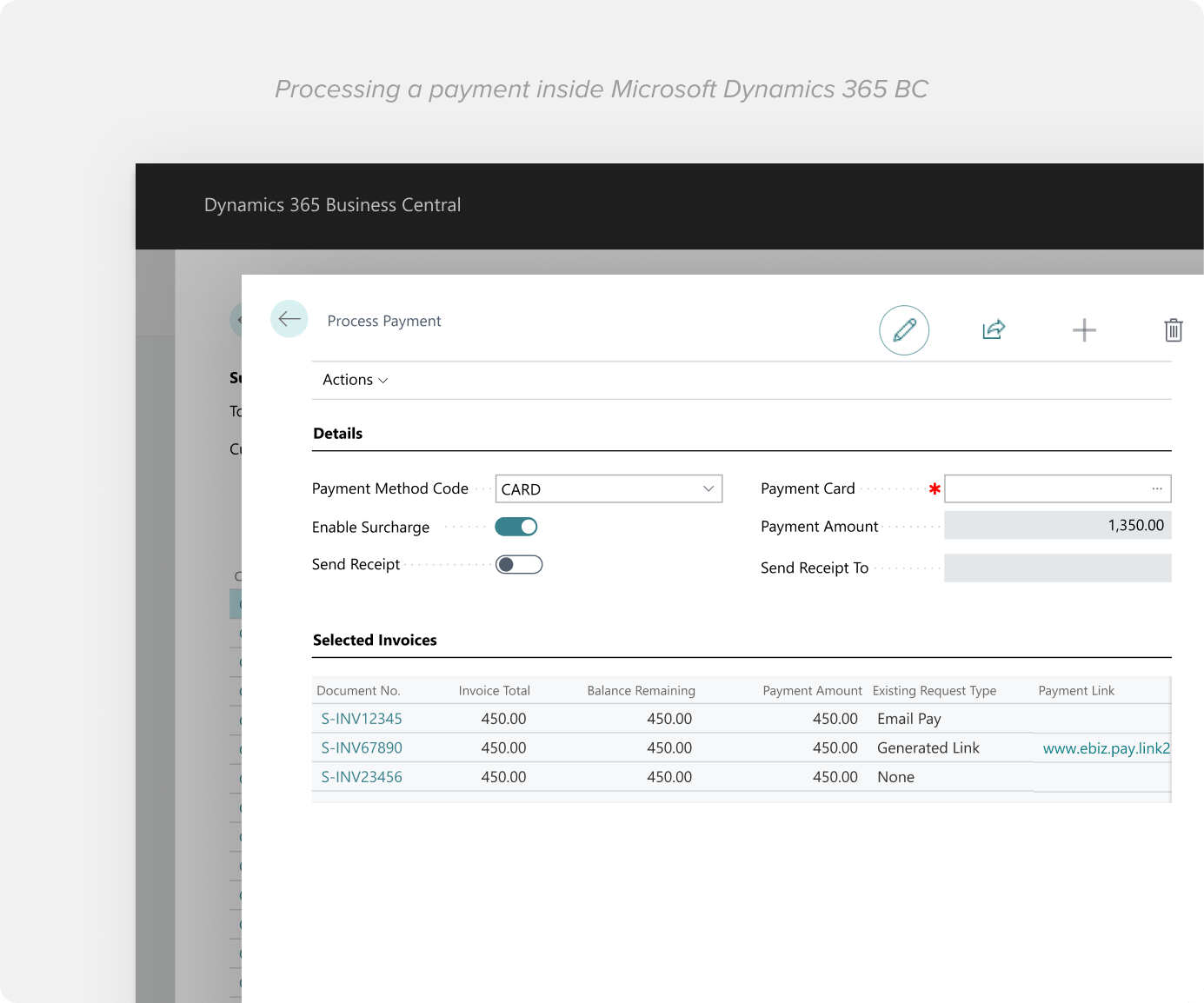
Task: Click the Existing Request Type column header
Action: [934, 691]
